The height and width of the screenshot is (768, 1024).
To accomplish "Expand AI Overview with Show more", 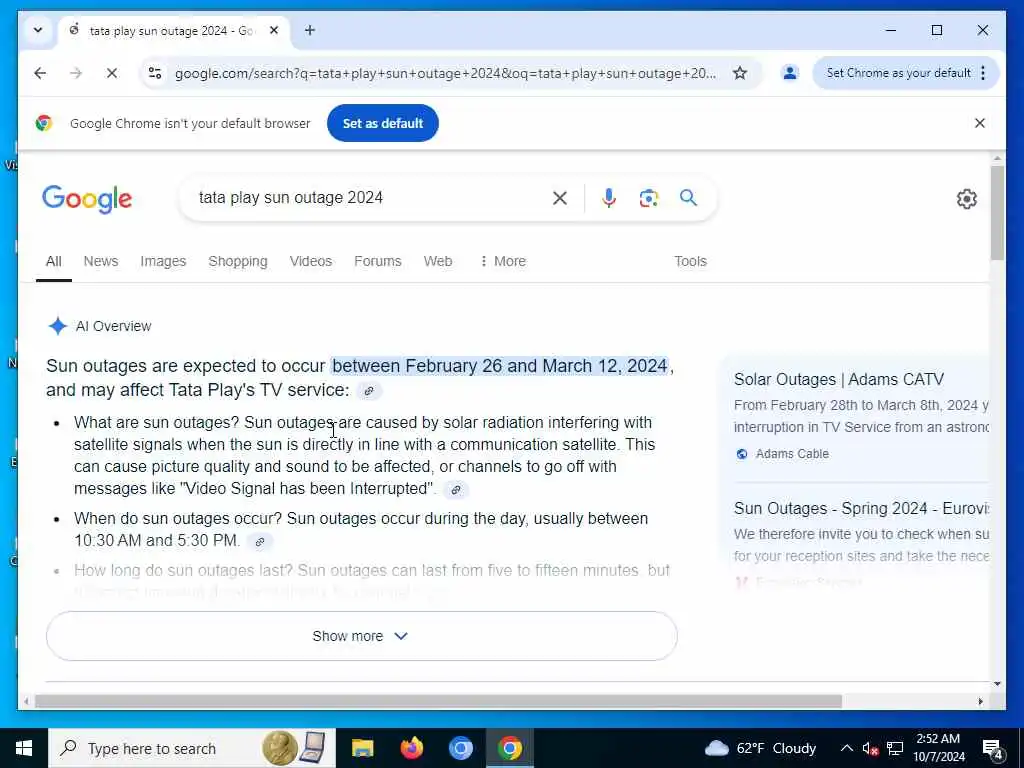I will (362, 636).
